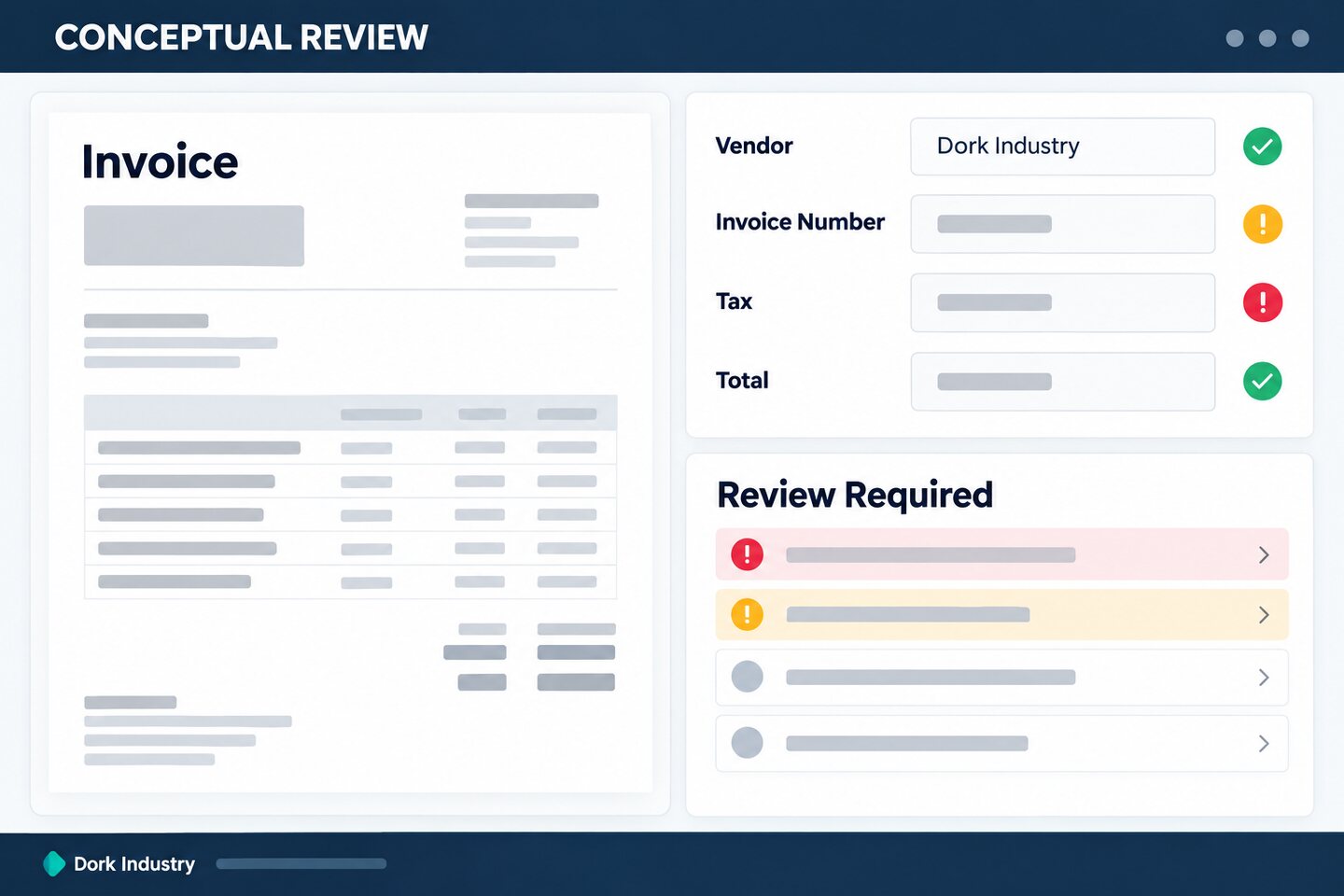The image size is (1344, 896).
Task: Click the progress bar in the footer
Action: 301,863
